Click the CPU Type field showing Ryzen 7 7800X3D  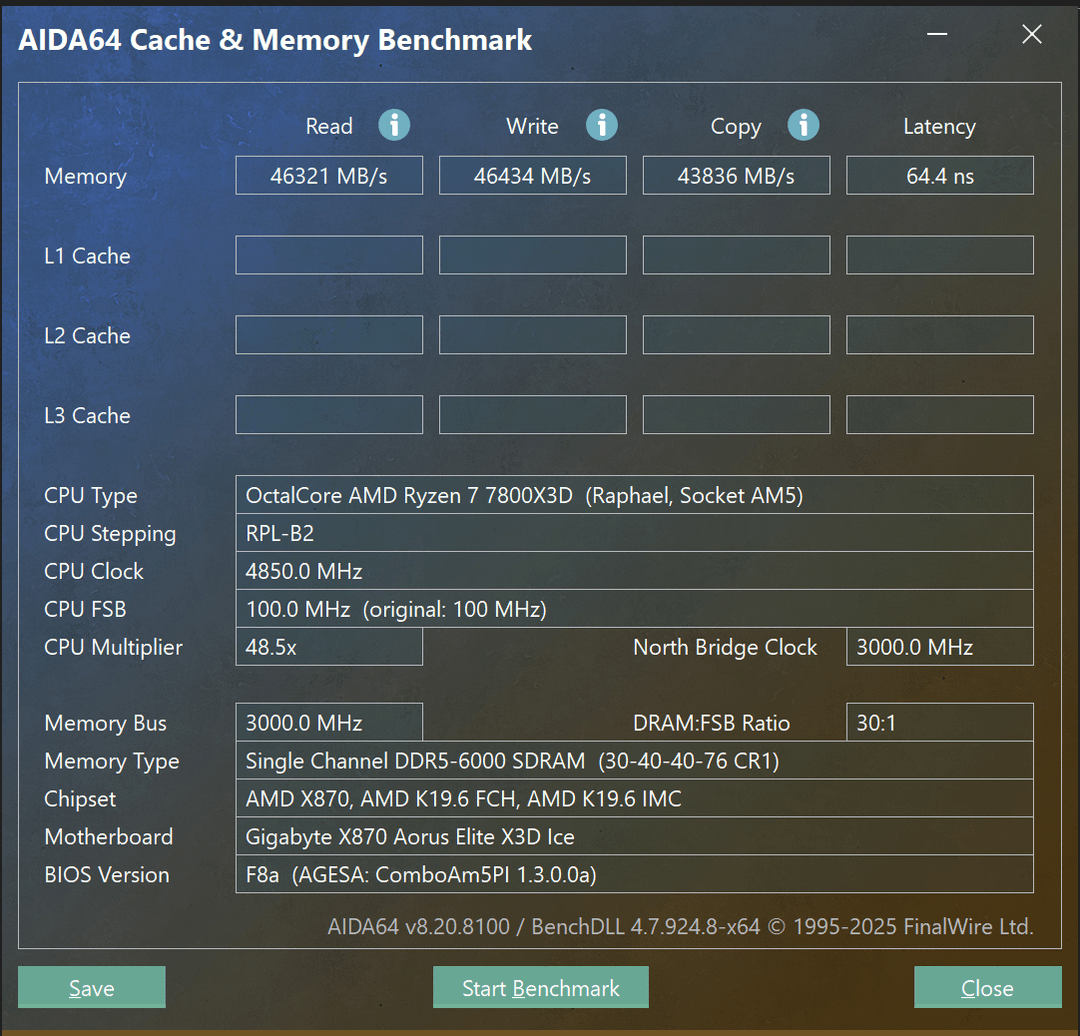[634, 495]
